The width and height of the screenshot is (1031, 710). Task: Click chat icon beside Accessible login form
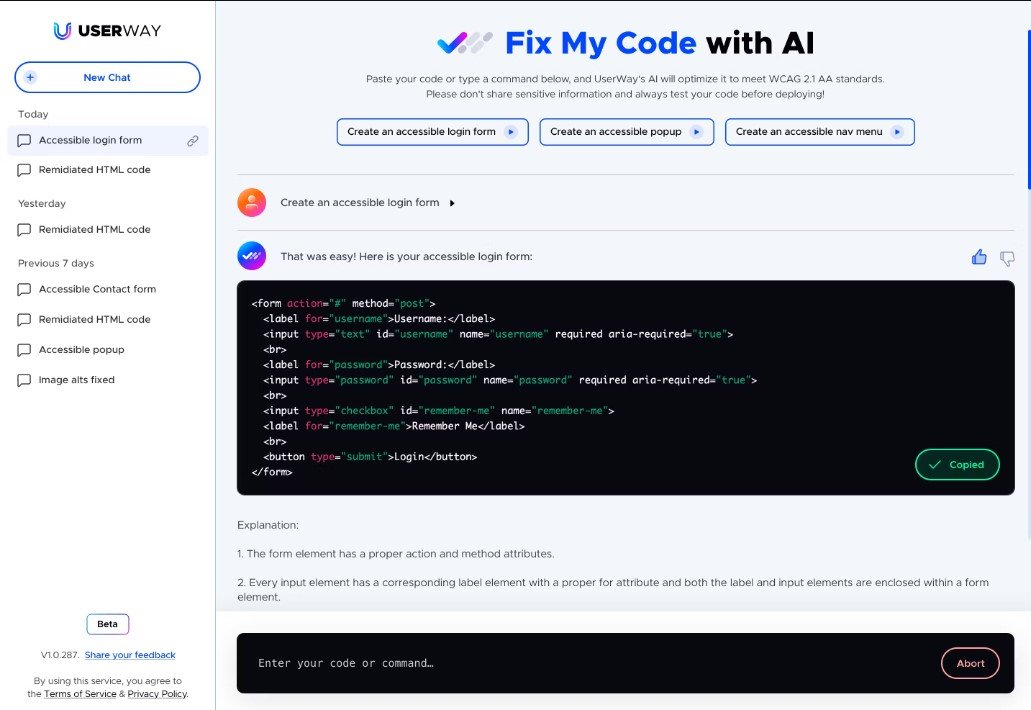24,141
